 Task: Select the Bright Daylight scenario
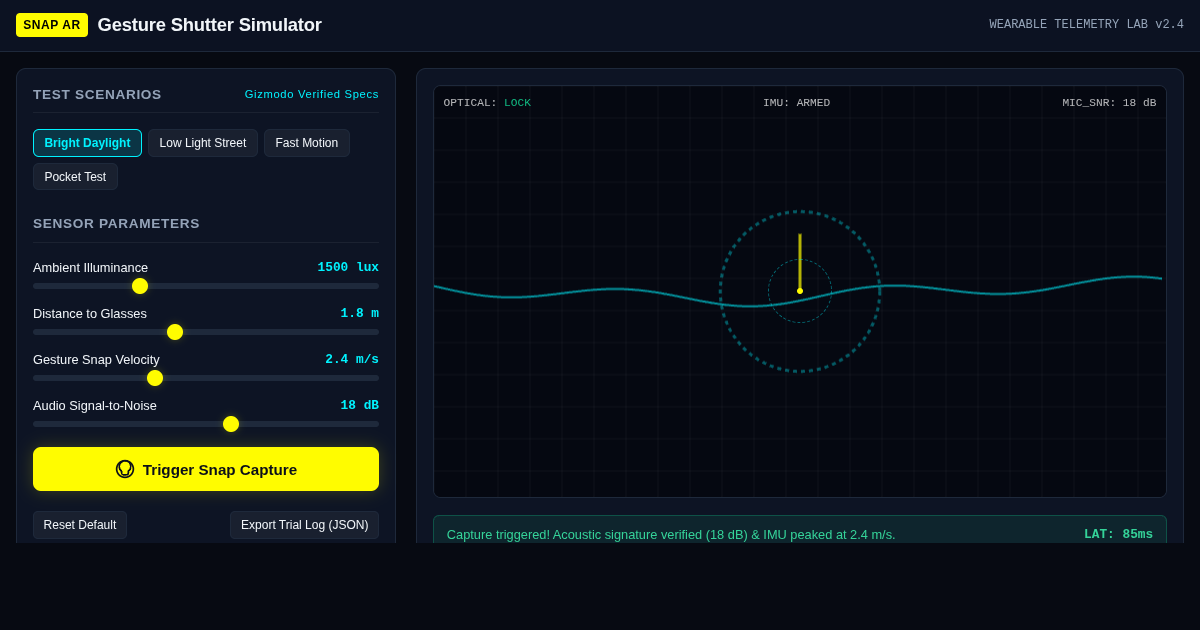pos(87,143)
